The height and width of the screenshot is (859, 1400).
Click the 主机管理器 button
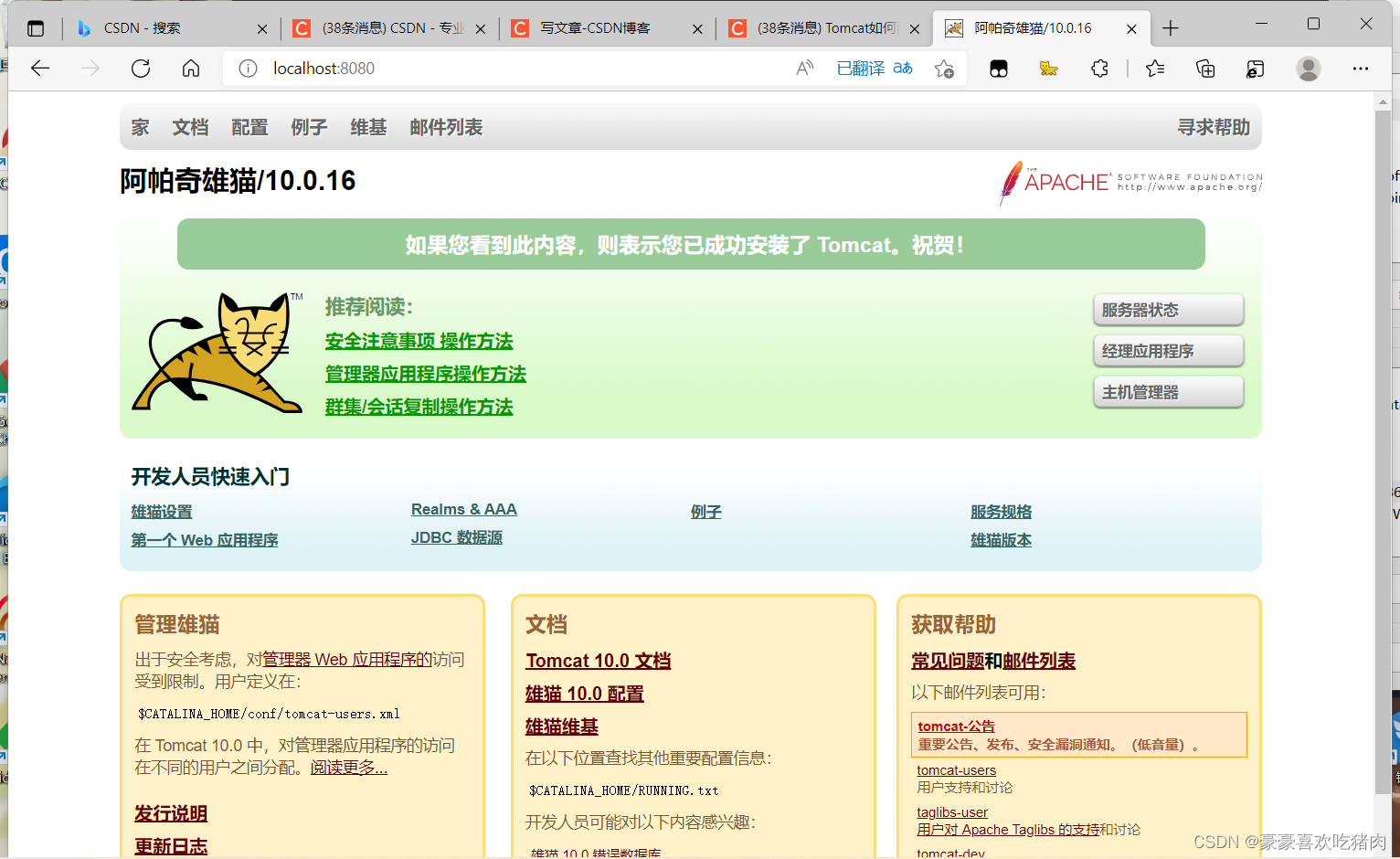[1168, 392]
